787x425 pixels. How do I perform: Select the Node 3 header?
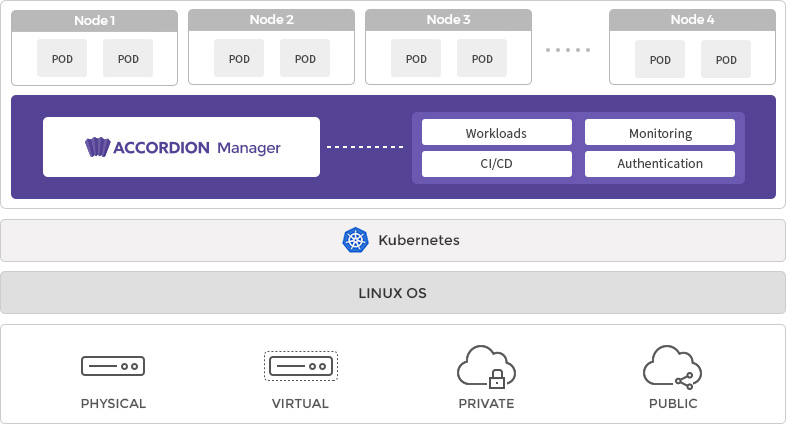448,20
